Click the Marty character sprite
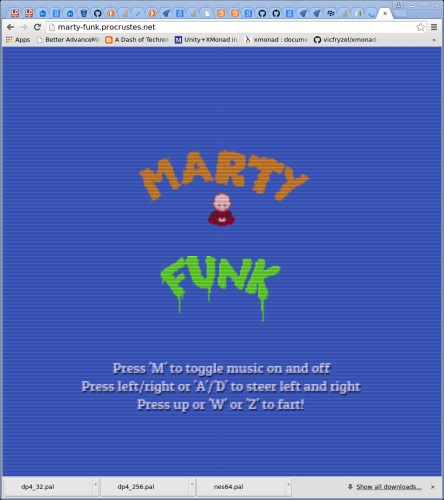This screenshot has width=444, height=500. coord(222,209)
